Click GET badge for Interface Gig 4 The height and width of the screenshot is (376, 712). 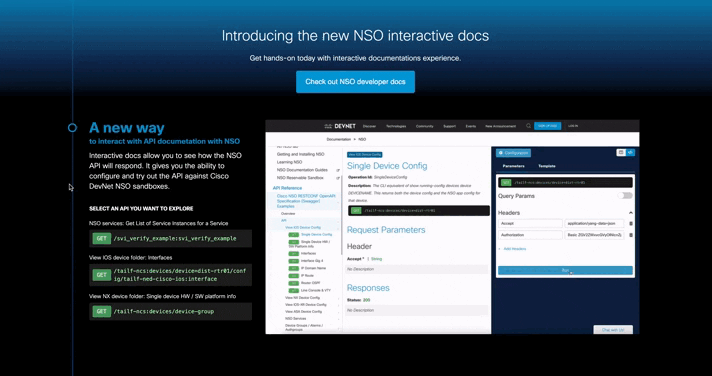(x=294, y=261)
